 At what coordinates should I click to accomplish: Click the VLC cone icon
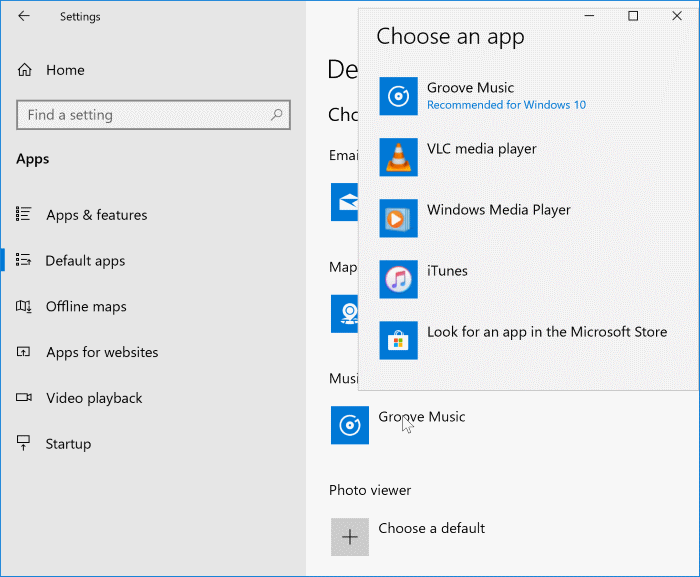(399, 157)
